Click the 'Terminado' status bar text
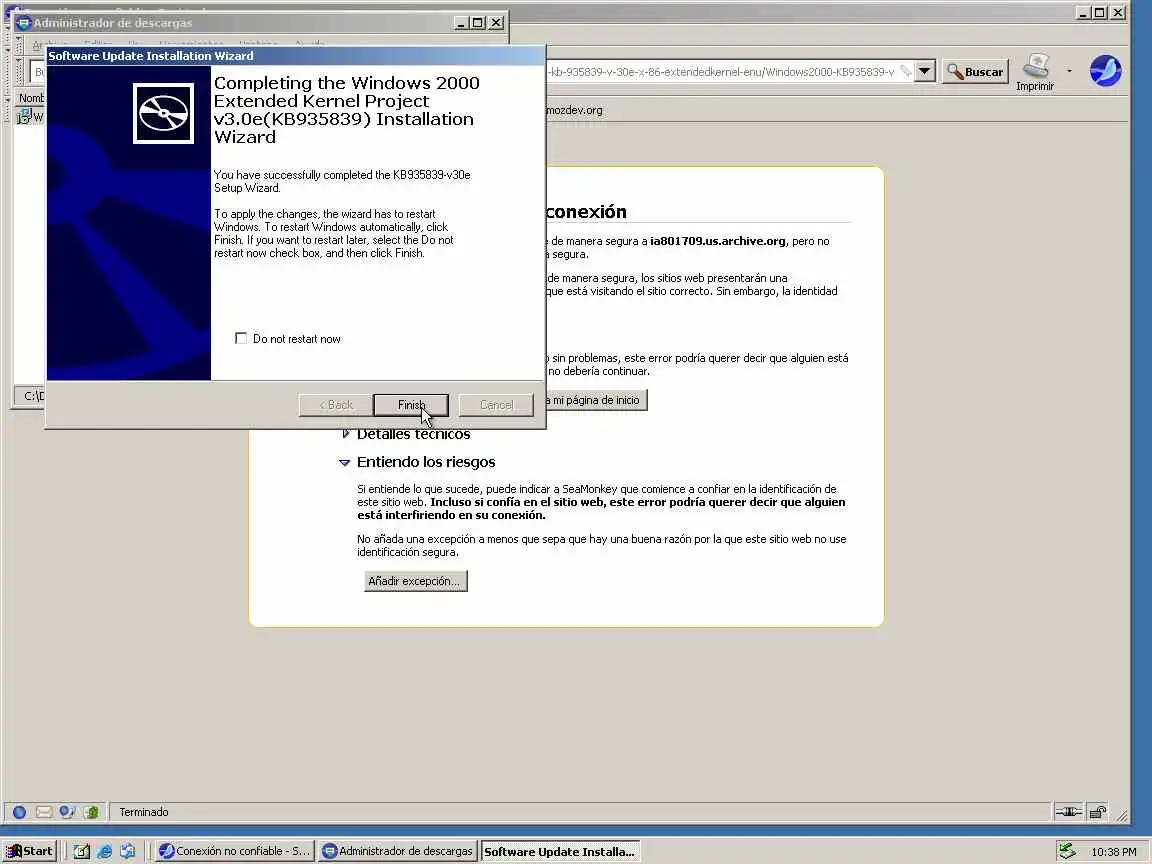Screen dimensions: 1152x864 tap(144, 812)
